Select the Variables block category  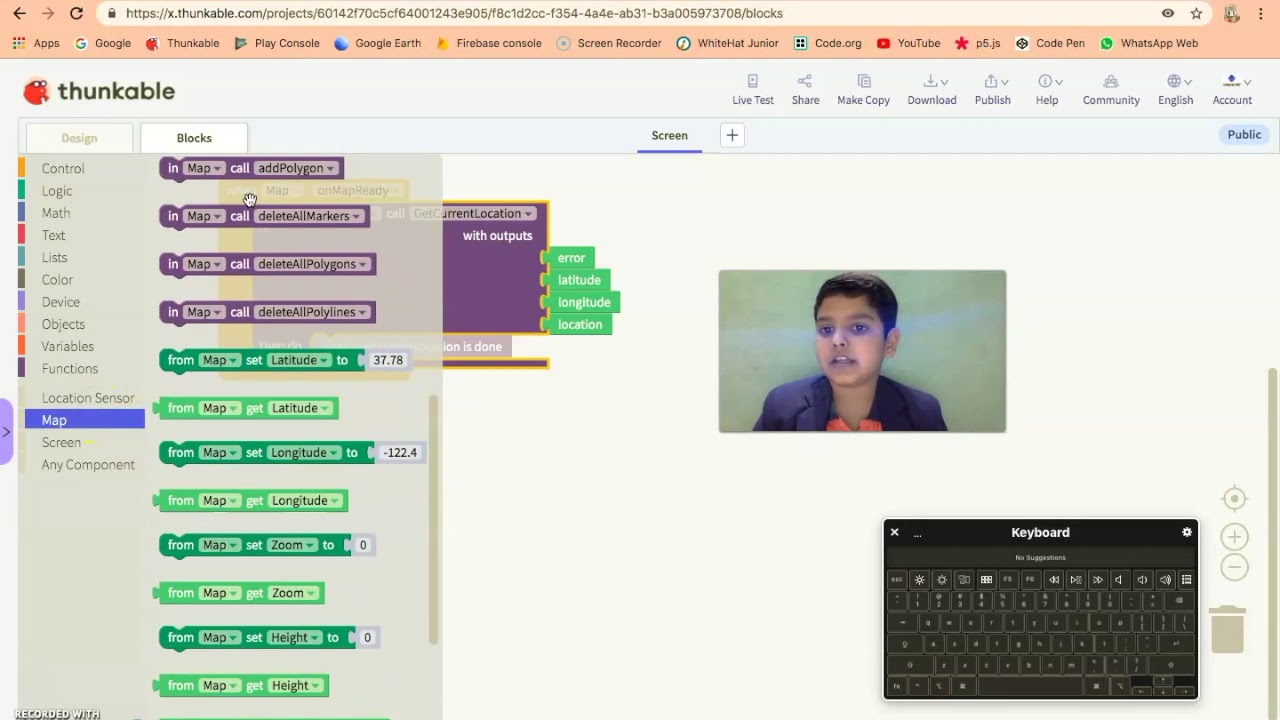tap(67, 346)
